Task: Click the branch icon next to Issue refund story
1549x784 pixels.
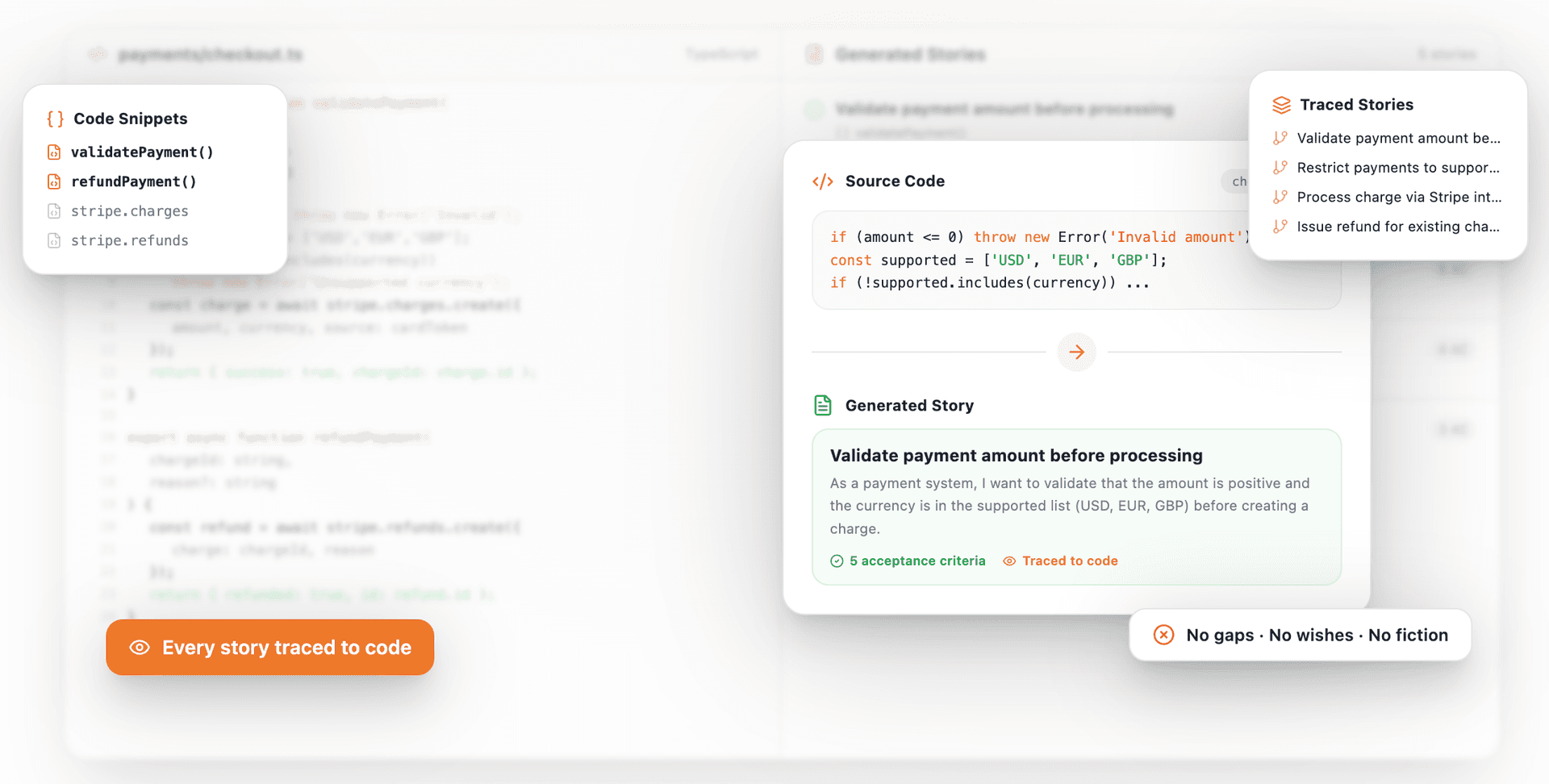Action: tap(1280, 227)
